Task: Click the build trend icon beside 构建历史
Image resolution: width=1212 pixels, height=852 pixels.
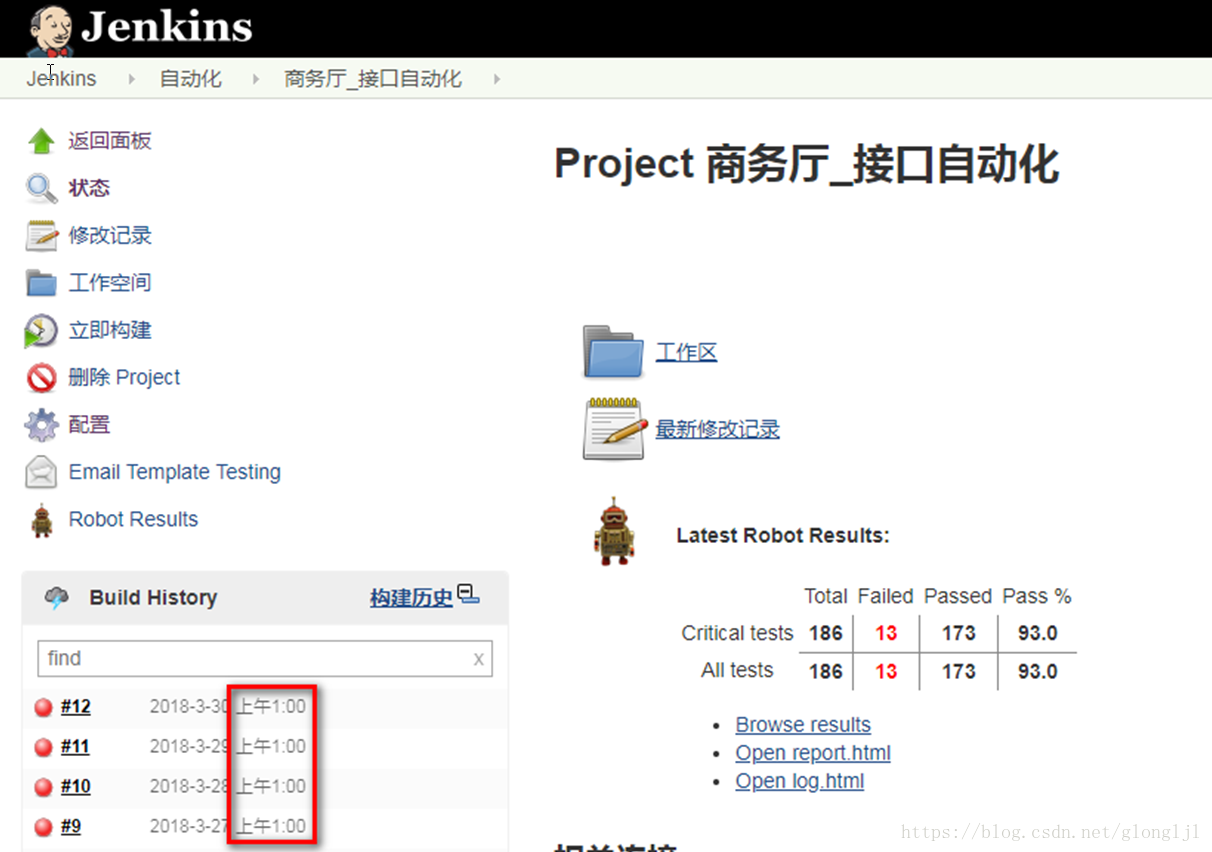Action: [x=468, y=595]
